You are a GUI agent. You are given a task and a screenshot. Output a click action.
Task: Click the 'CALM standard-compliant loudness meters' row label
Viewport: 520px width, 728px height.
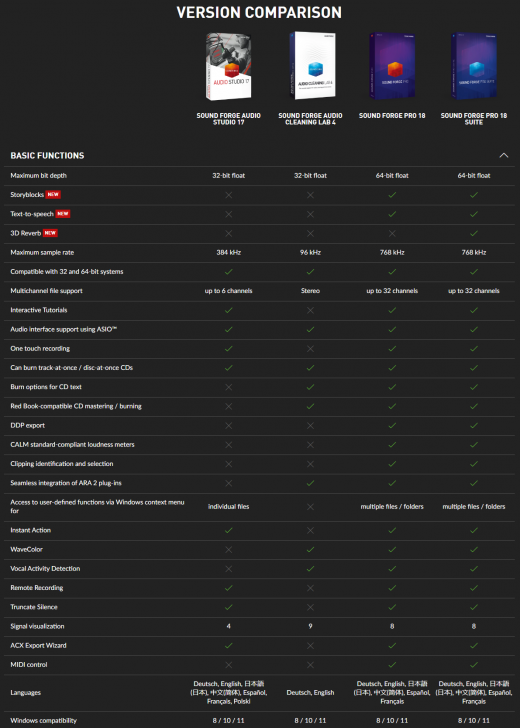click(72, 444)
